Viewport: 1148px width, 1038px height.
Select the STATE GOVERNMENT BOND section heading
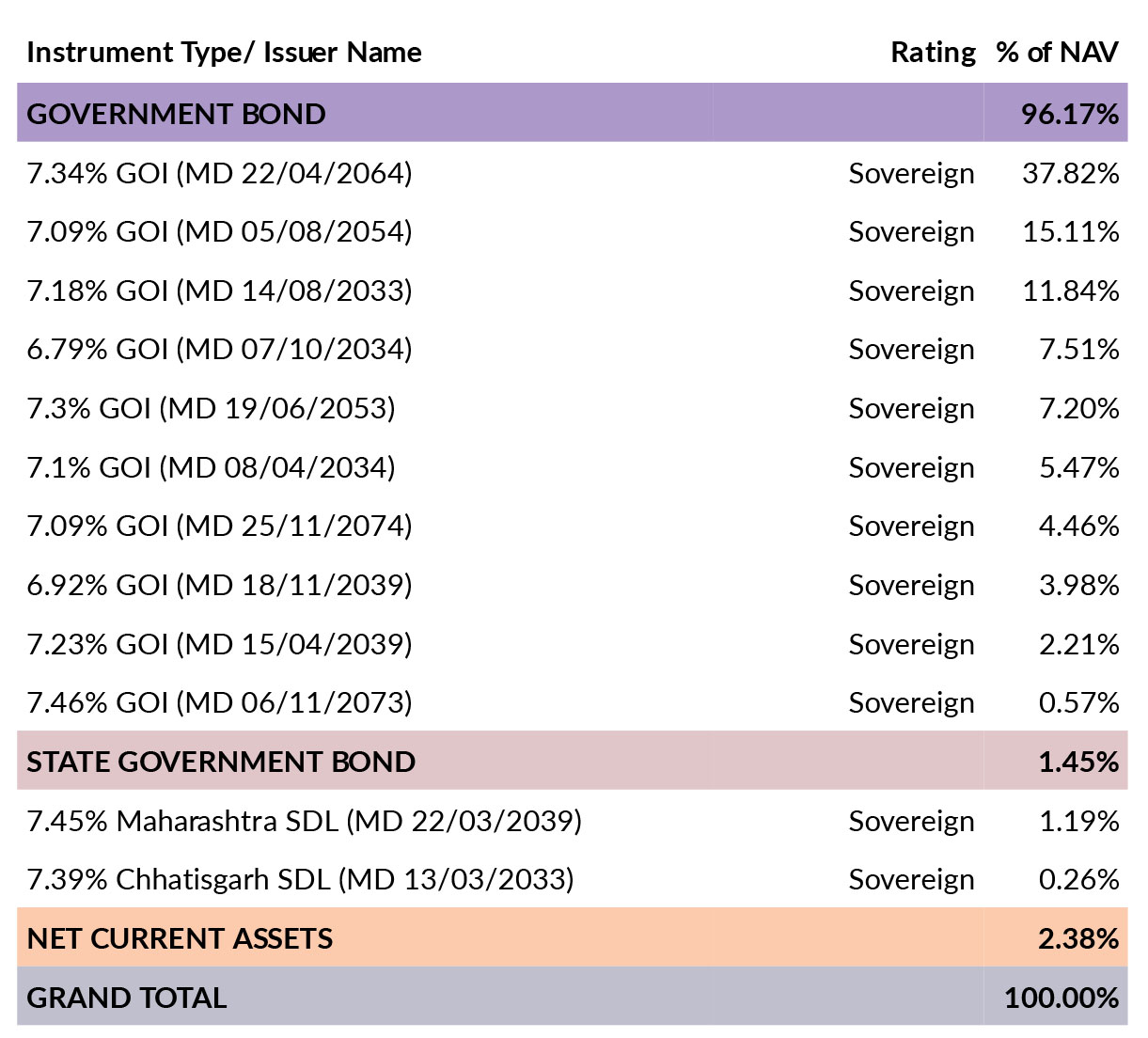(x=221, y=762)
